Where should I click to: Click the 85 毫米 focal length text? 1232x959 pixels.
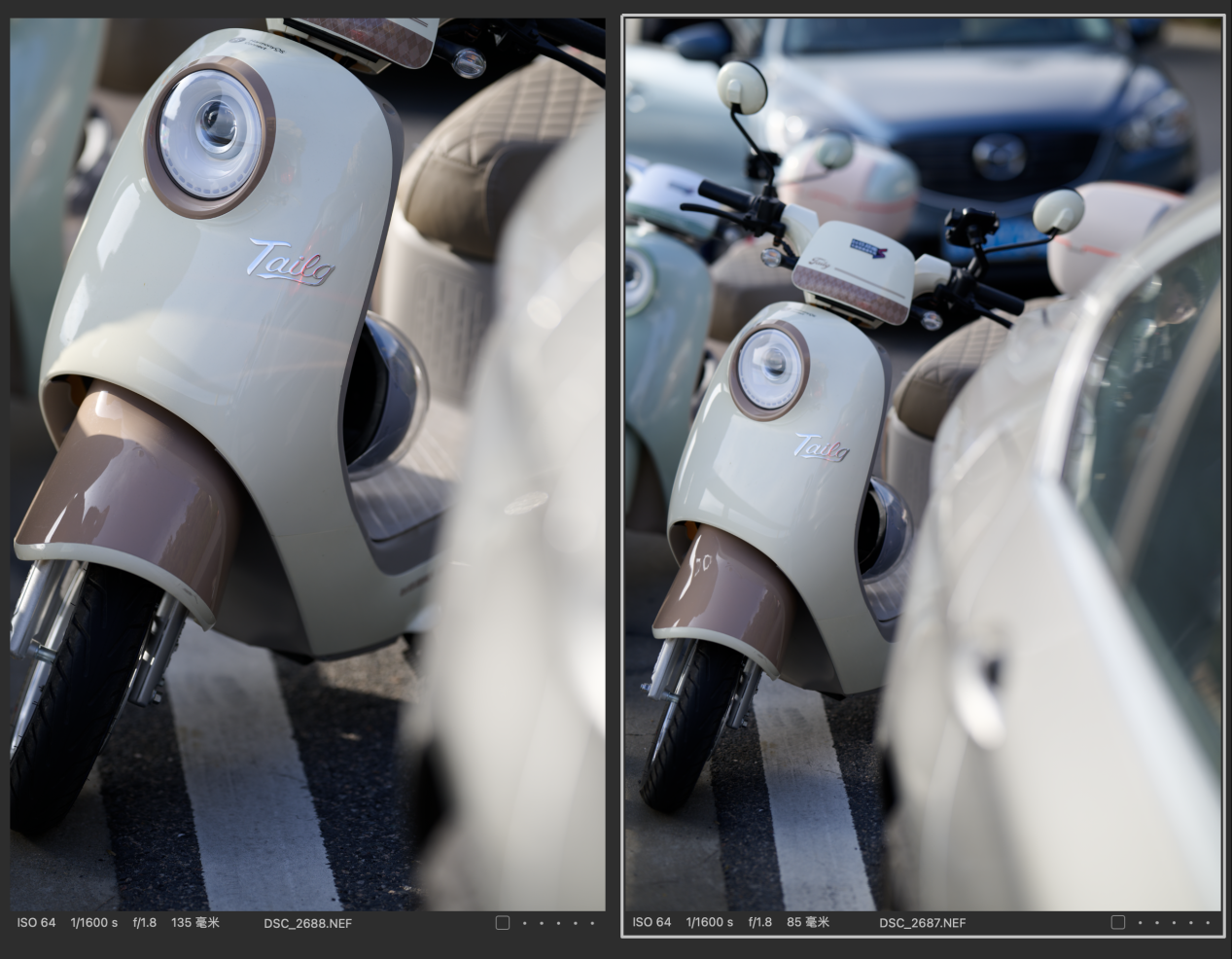click(x=808, y=923)
